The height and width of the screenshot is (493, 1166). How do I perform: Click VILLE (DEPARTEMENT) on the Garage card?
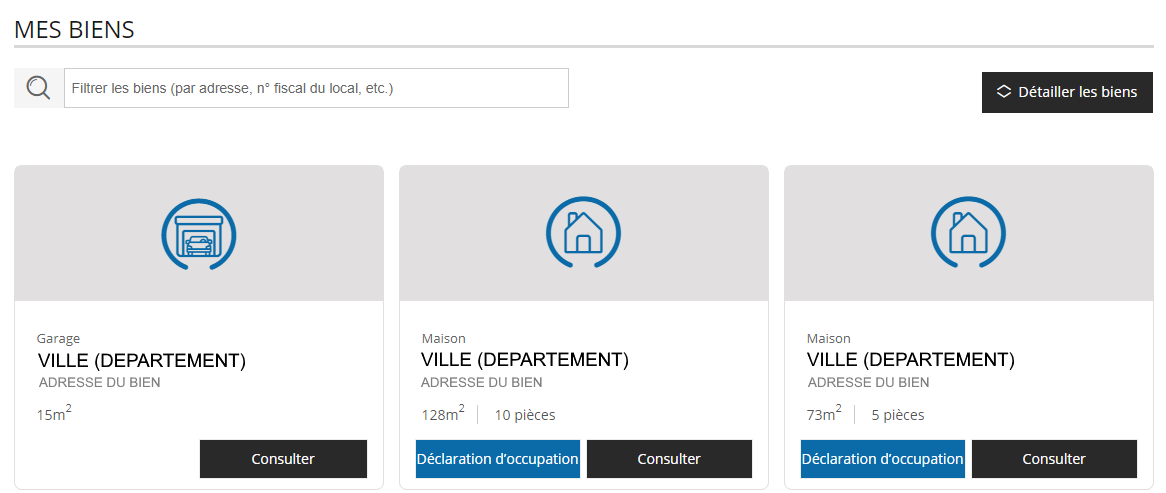click(x=141, y=361)
